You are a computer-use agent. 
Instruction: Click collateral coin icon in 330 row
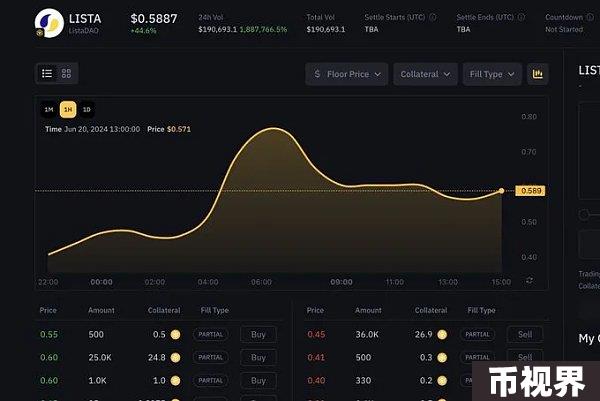tap(442, 380)
